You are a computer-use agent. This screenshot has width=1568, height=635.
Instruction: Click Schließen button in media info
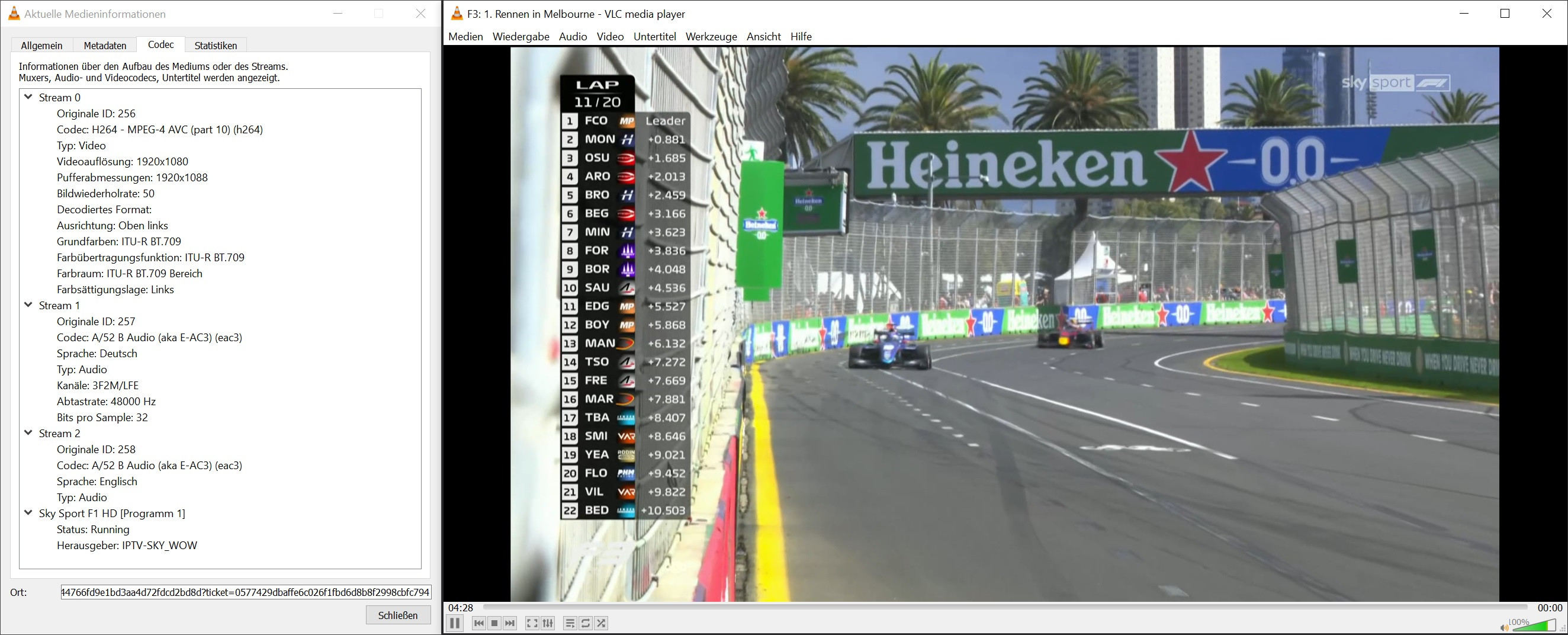398,615
